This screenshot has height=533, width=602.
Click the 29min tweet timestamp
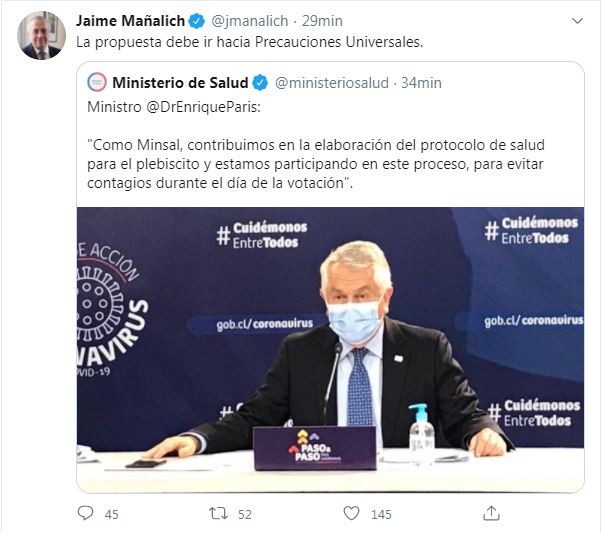(x=323, y=21)
